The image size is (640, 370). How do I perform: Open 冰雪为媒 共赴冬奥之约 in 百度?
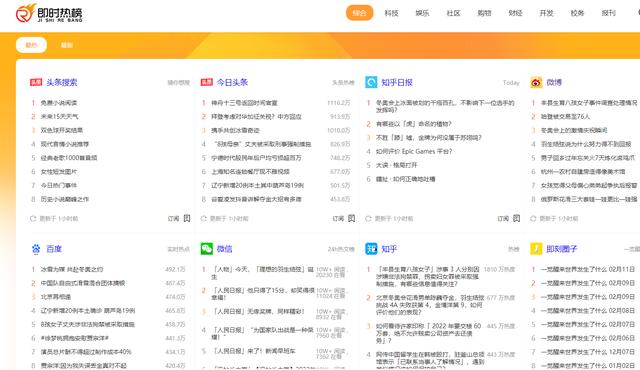point(72,269)
